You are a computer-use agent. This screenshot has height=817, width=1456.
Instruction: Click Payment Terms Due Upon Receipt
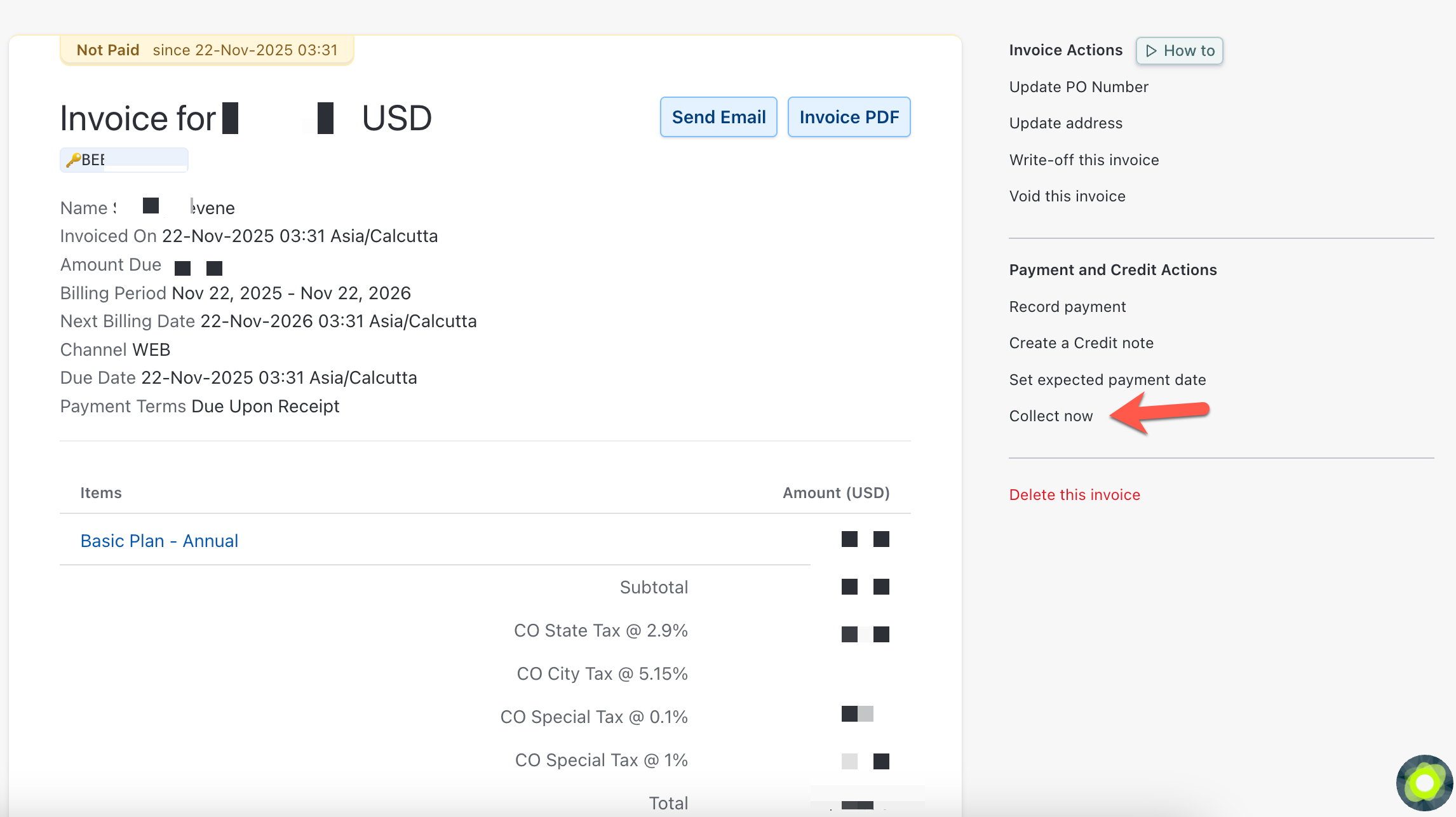pos(200,407)
